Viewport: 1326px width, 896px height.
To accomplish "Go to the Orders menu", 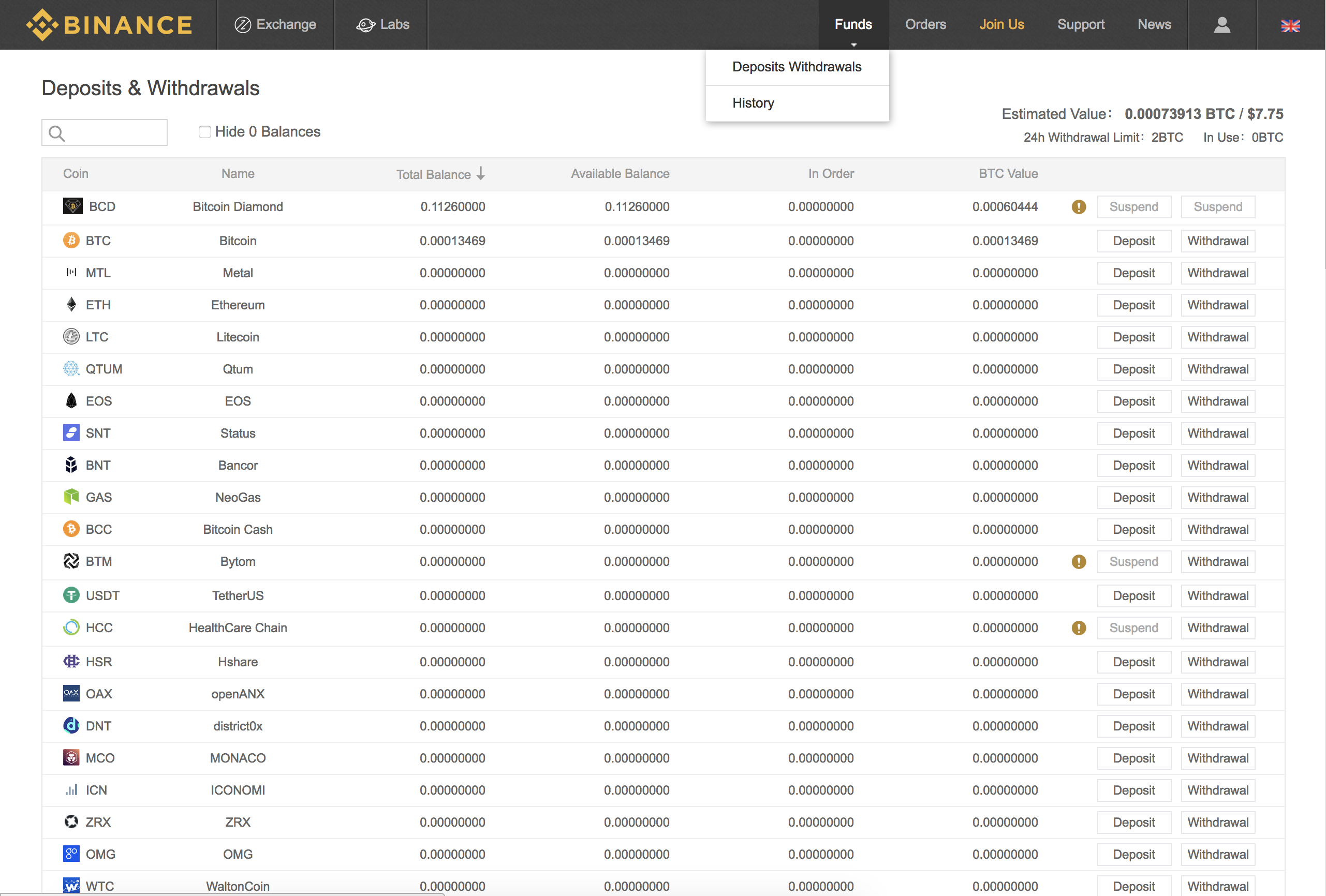I will coord(925,24).
